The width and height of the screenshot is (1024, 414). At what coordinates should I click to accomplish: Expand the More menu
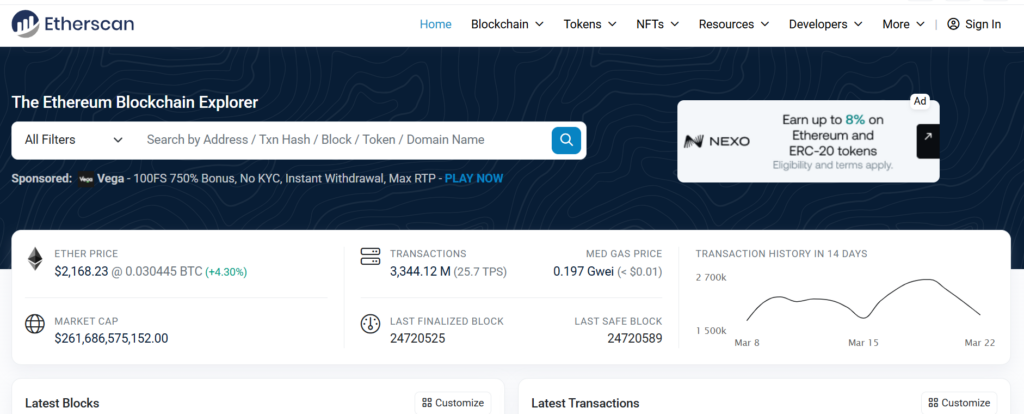coord(903,24)
